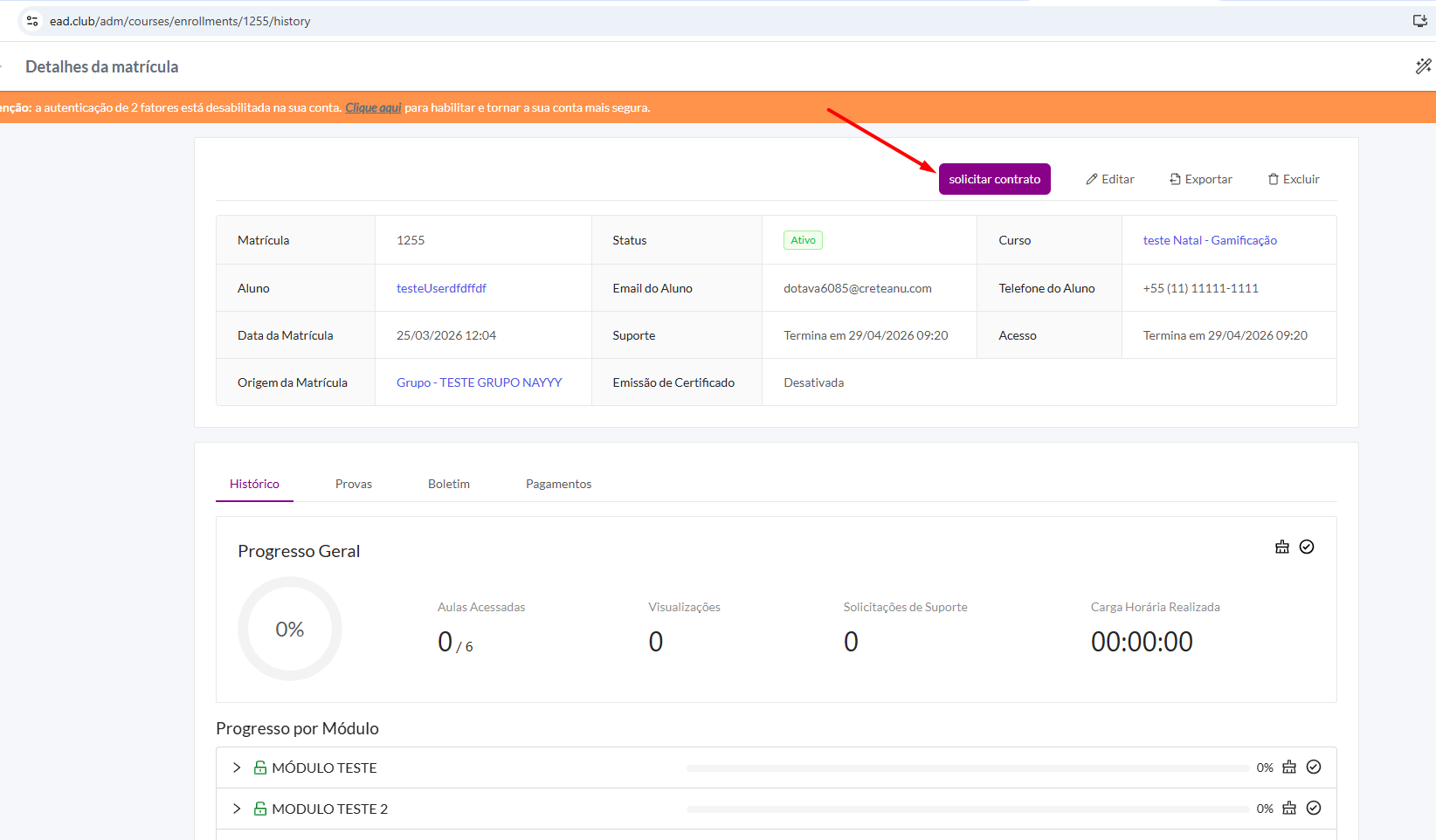
Task: Open student testeUserdfdffdf profile link
Action: (x=441, y=288)
